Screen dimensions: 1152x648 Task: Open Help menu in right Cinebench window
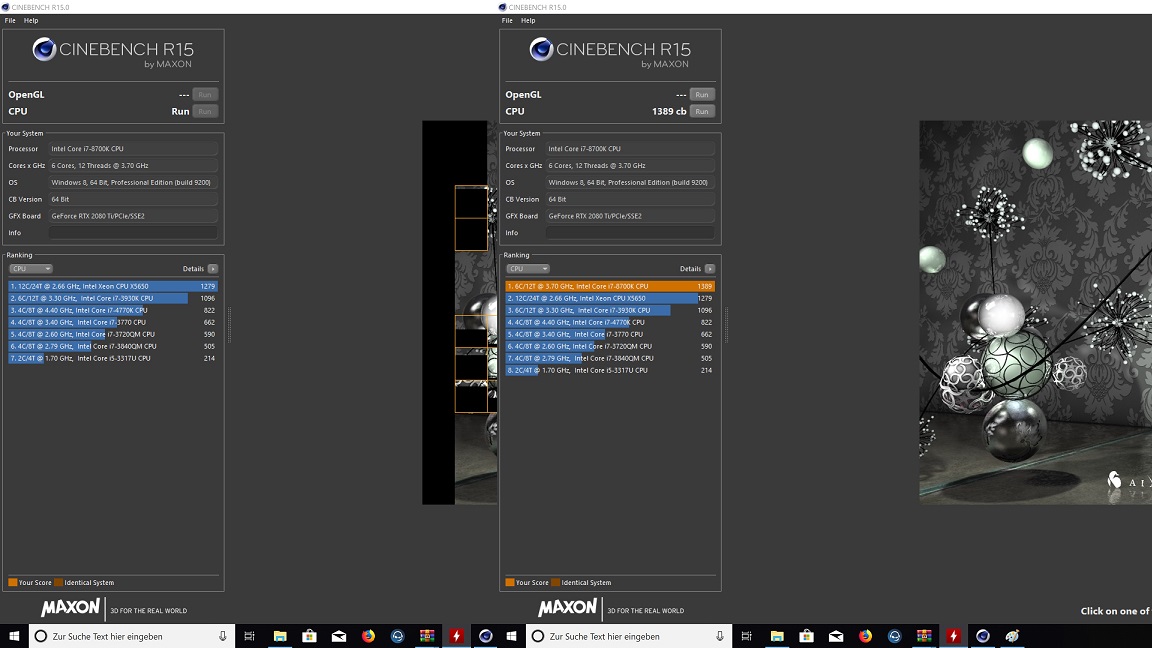[x=528, y=21]
